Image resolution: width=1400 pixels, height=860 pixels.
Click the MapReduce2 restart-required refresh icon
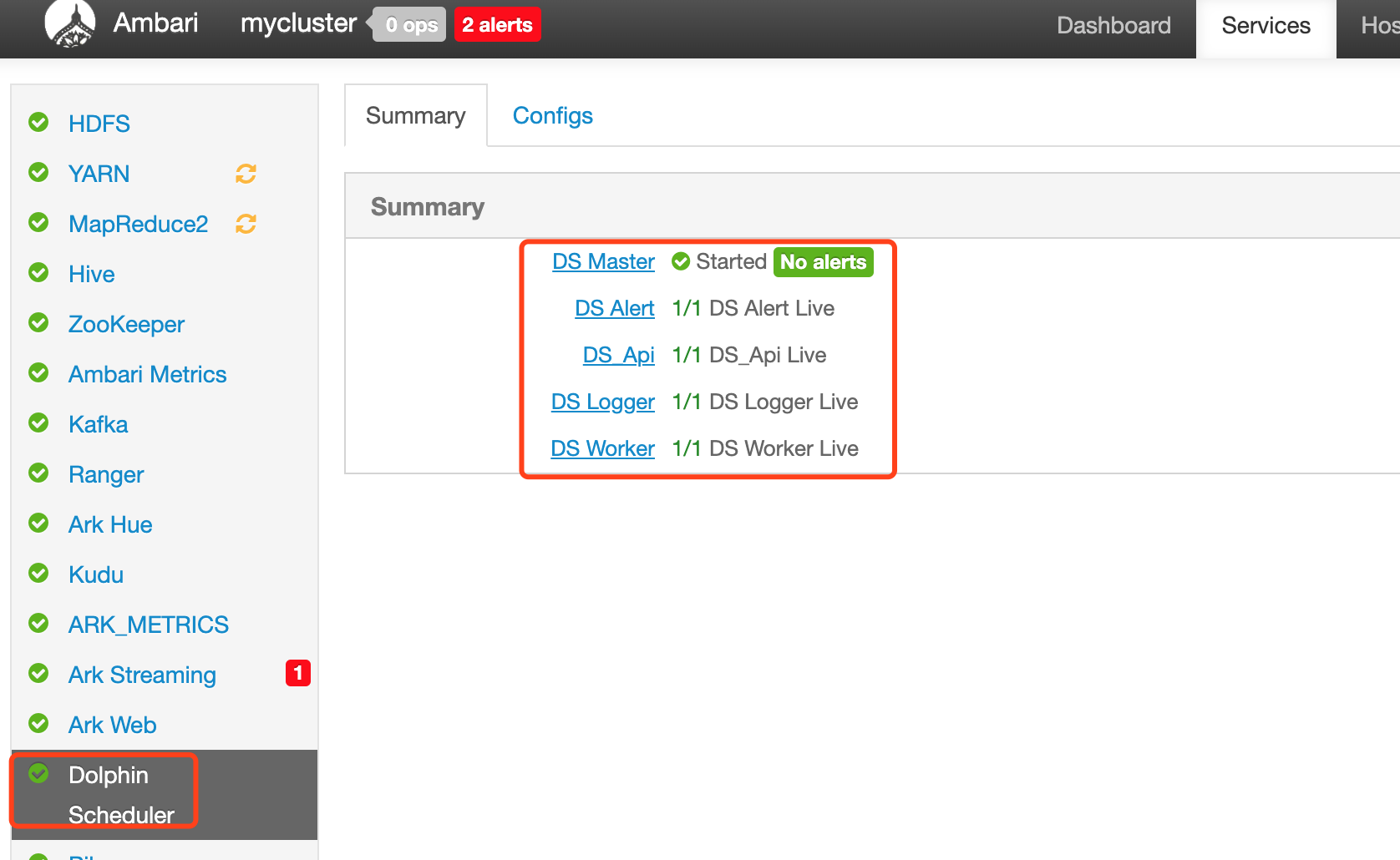[x=246, y=224]
